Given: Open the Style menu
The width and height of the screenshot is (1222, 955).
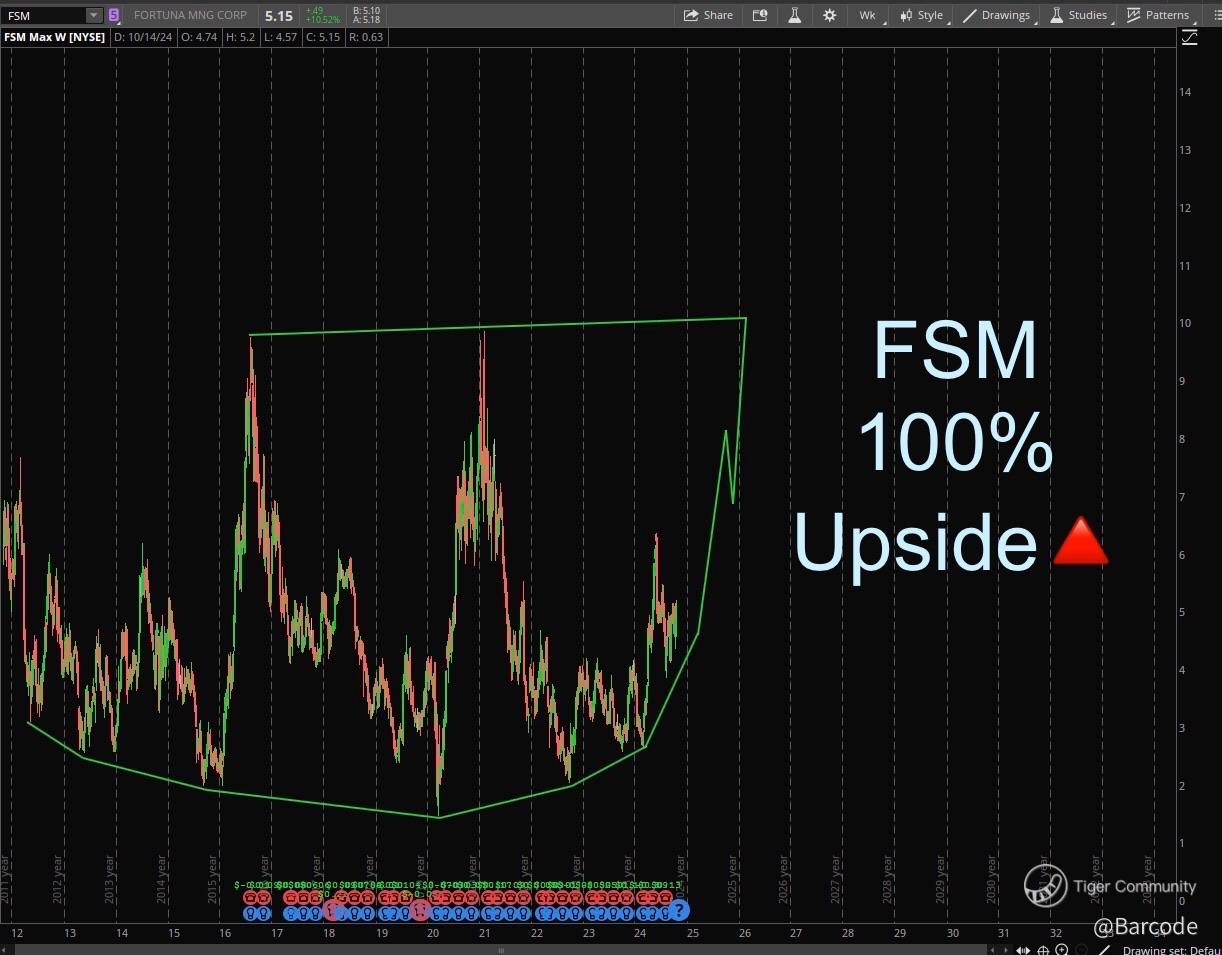Looking at the screenshot, I should 922,15.
